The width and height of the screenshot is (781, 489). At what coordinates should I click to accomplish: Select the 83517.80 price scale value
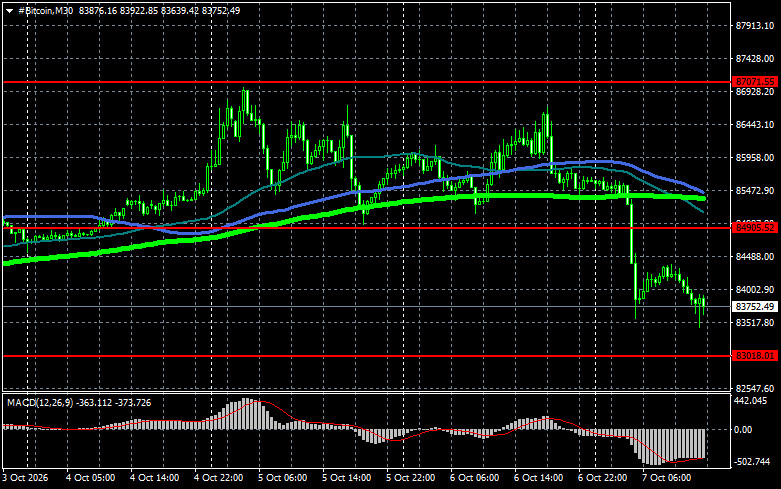tap(755, 323)
